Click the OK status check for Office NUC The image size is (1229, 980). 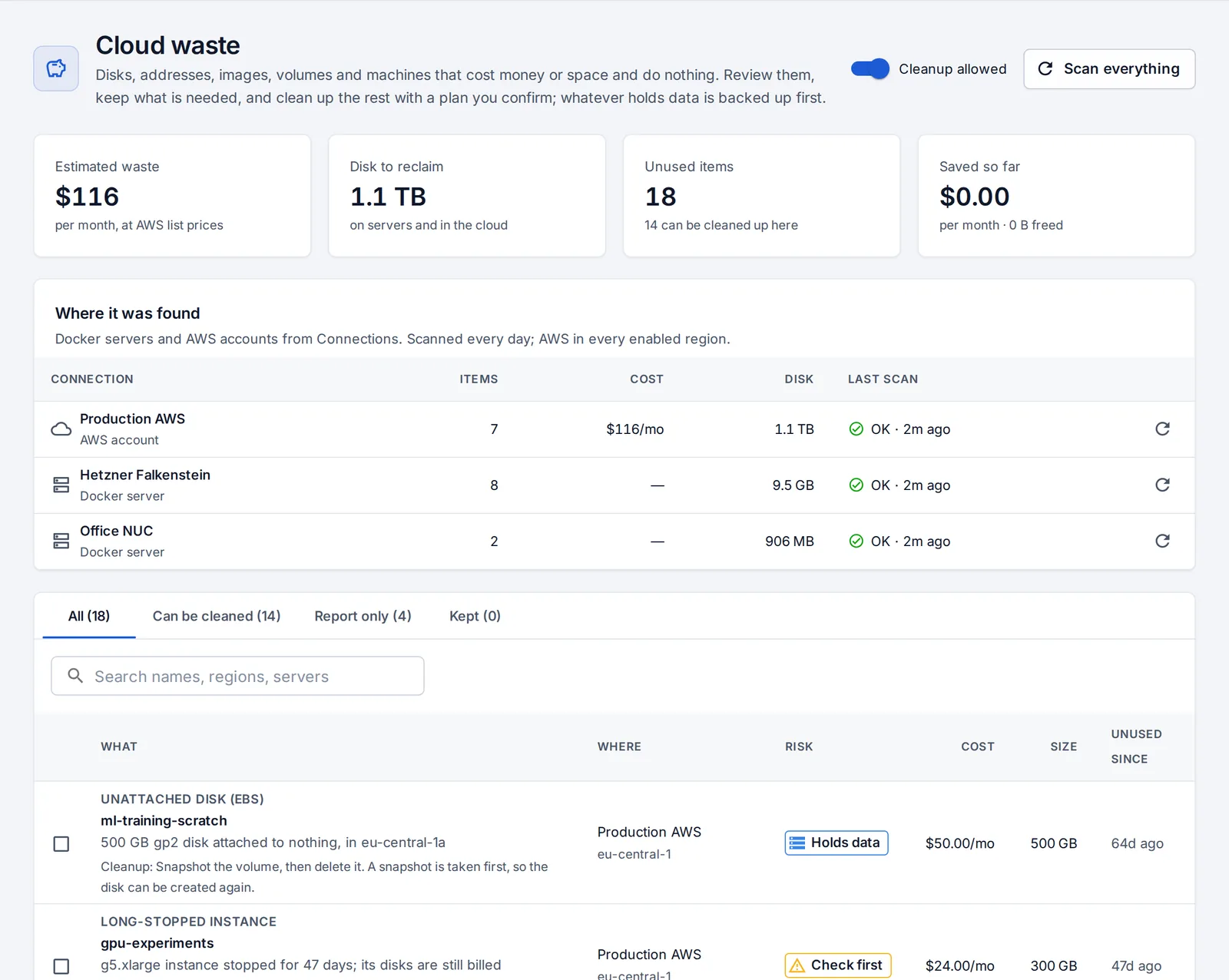click(856, 541)
